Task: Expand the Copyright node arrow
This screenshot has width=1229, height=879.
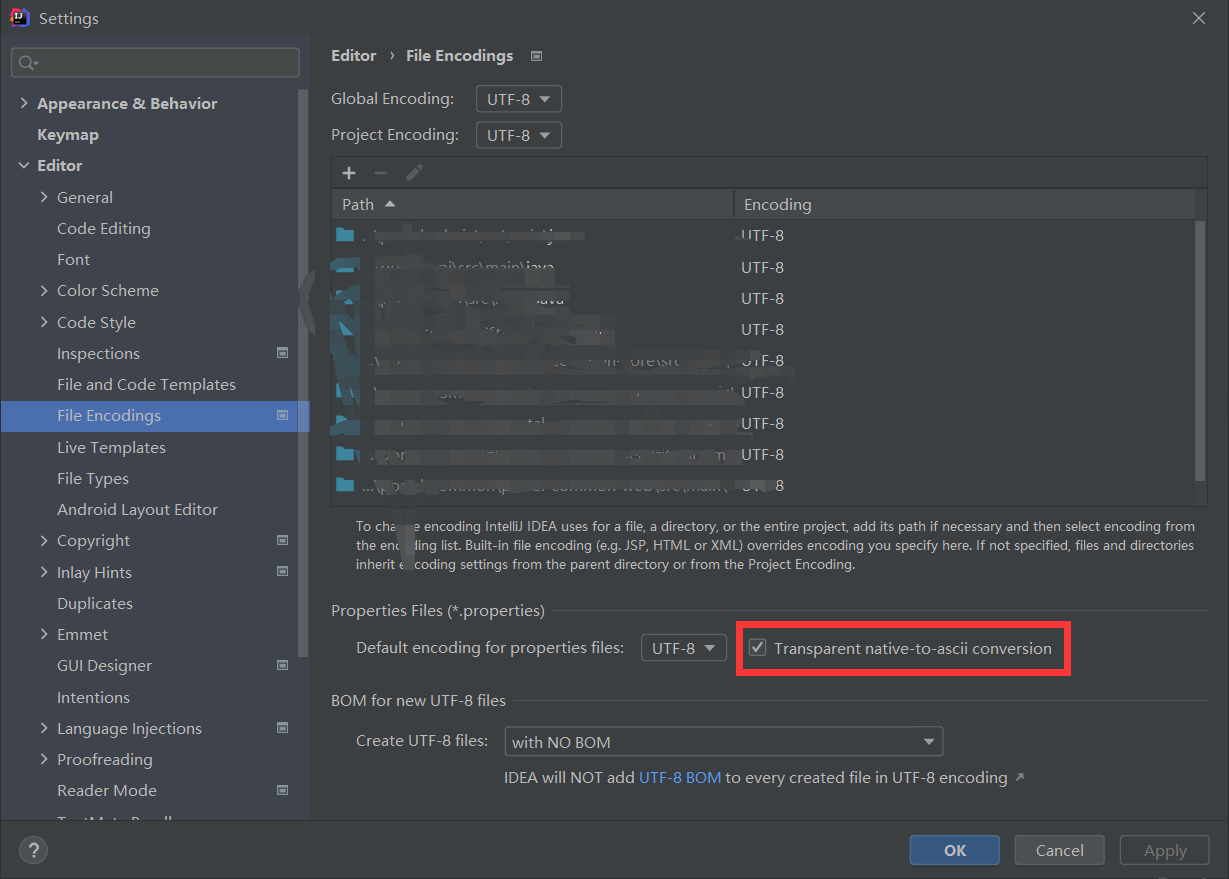Action: tap(44, 540)
